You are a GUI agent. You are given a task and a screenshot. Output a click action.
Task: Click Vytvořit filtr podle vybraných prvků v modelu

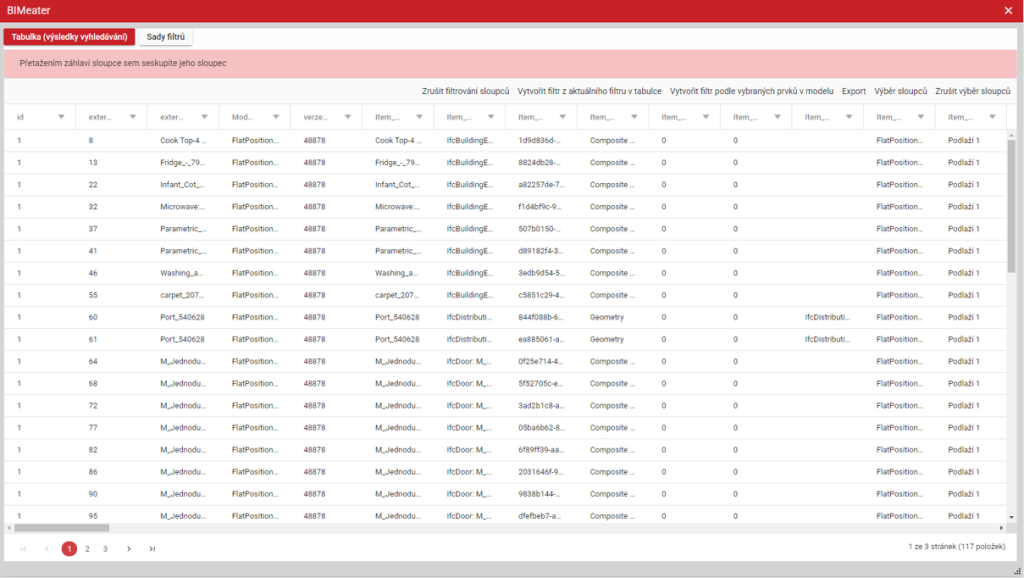click(x=751, y=91)
